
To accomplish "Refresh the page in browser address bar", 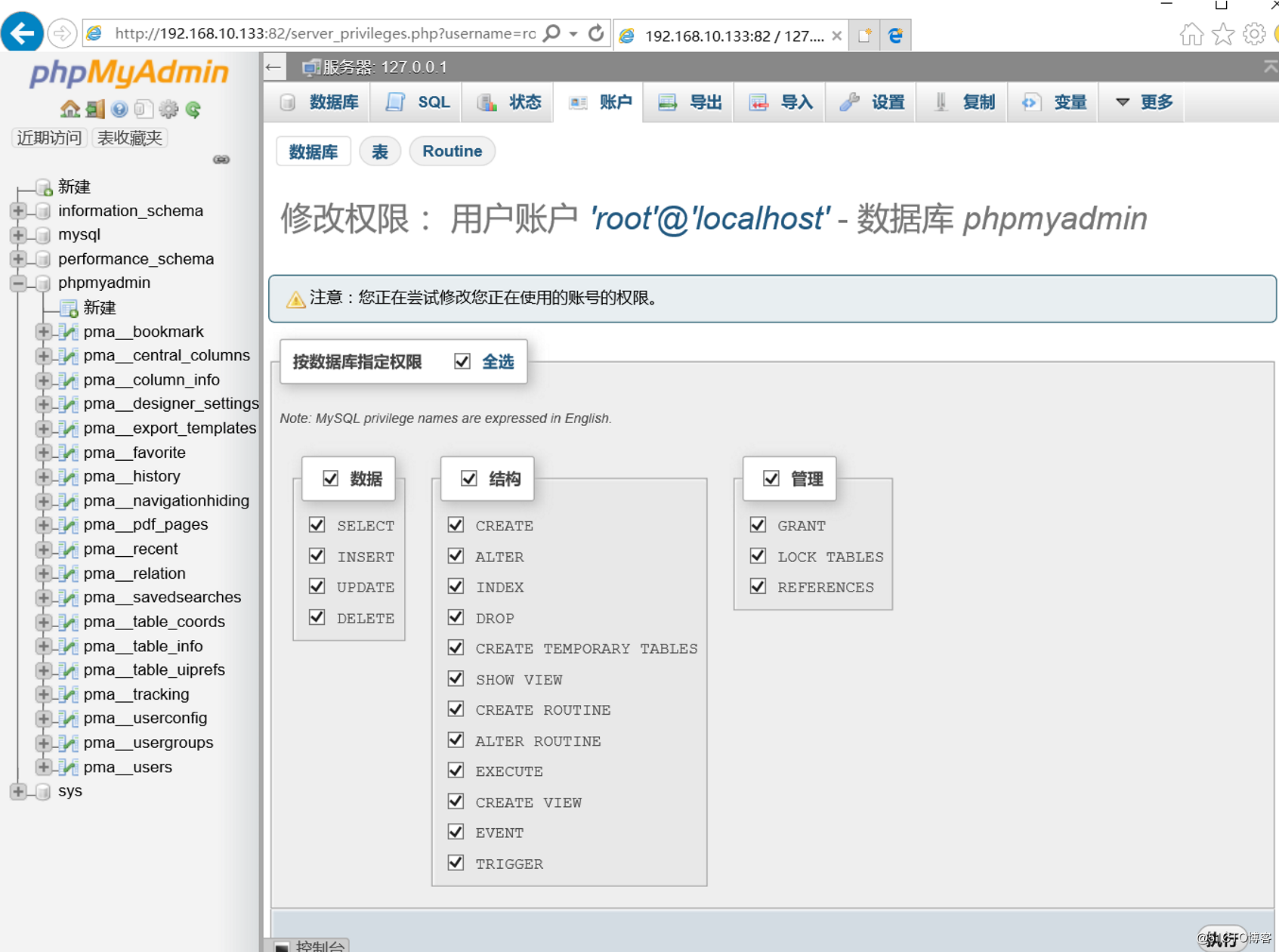I will point(596,33).
